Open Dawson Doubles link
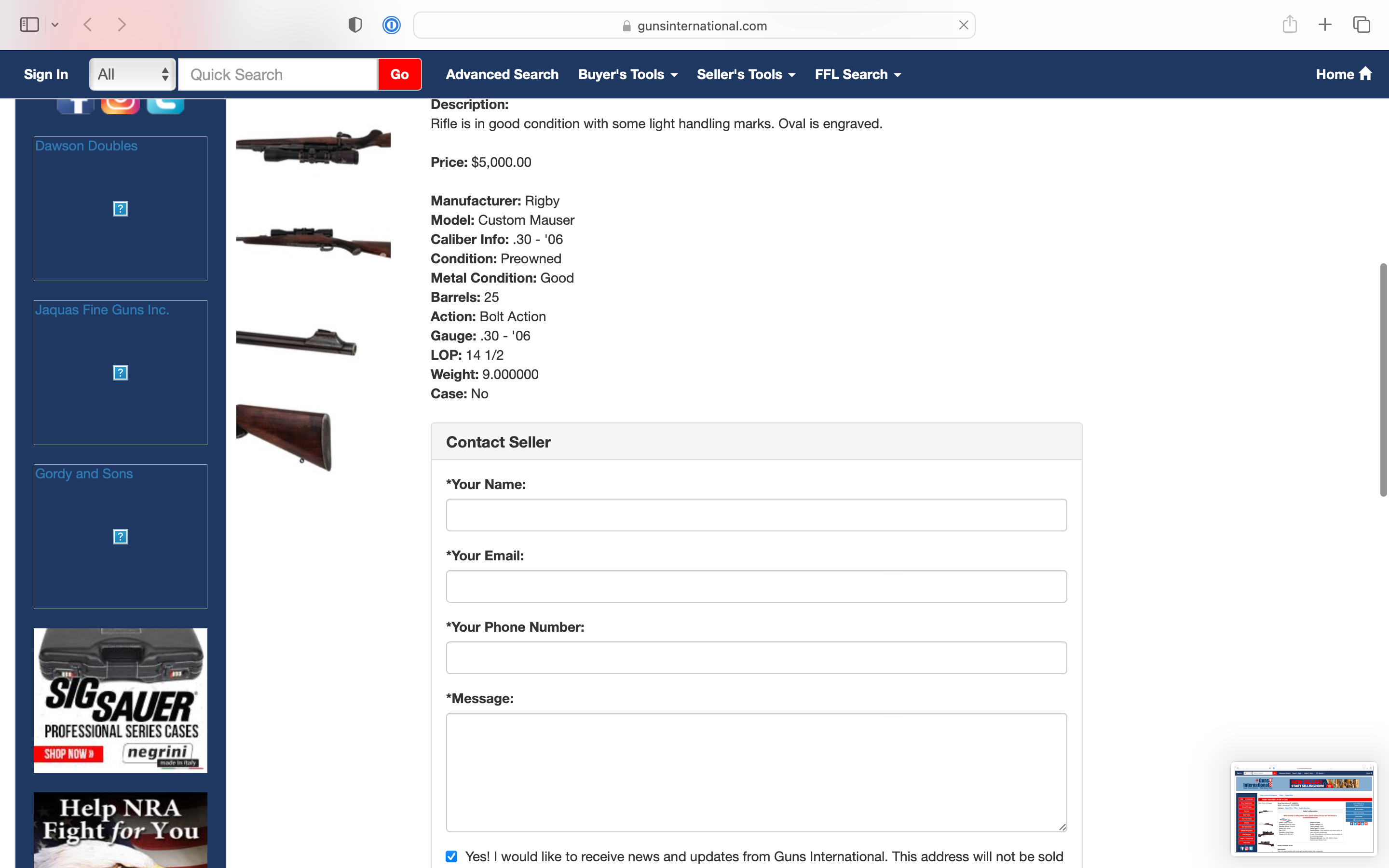 (87, 146)
